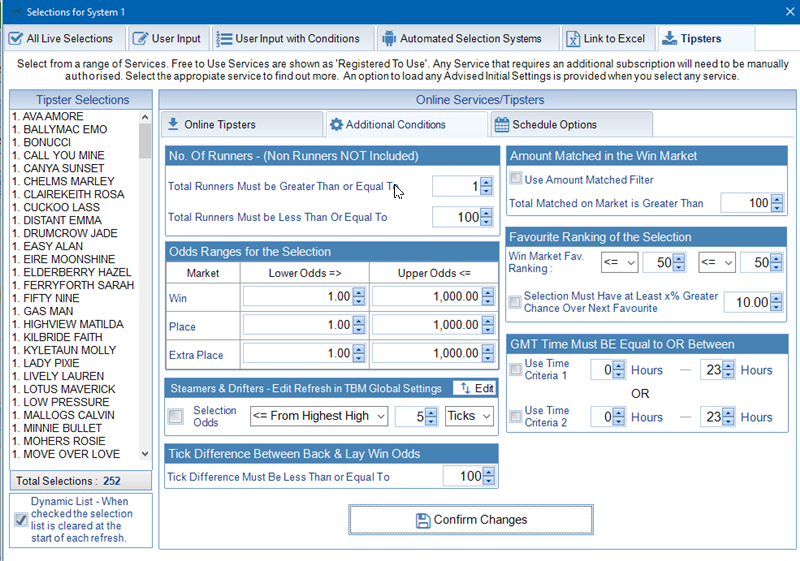Tick the Steamers Selection Odds checkbox
Screen dimensions: 800x561
[x=176, y=416]
